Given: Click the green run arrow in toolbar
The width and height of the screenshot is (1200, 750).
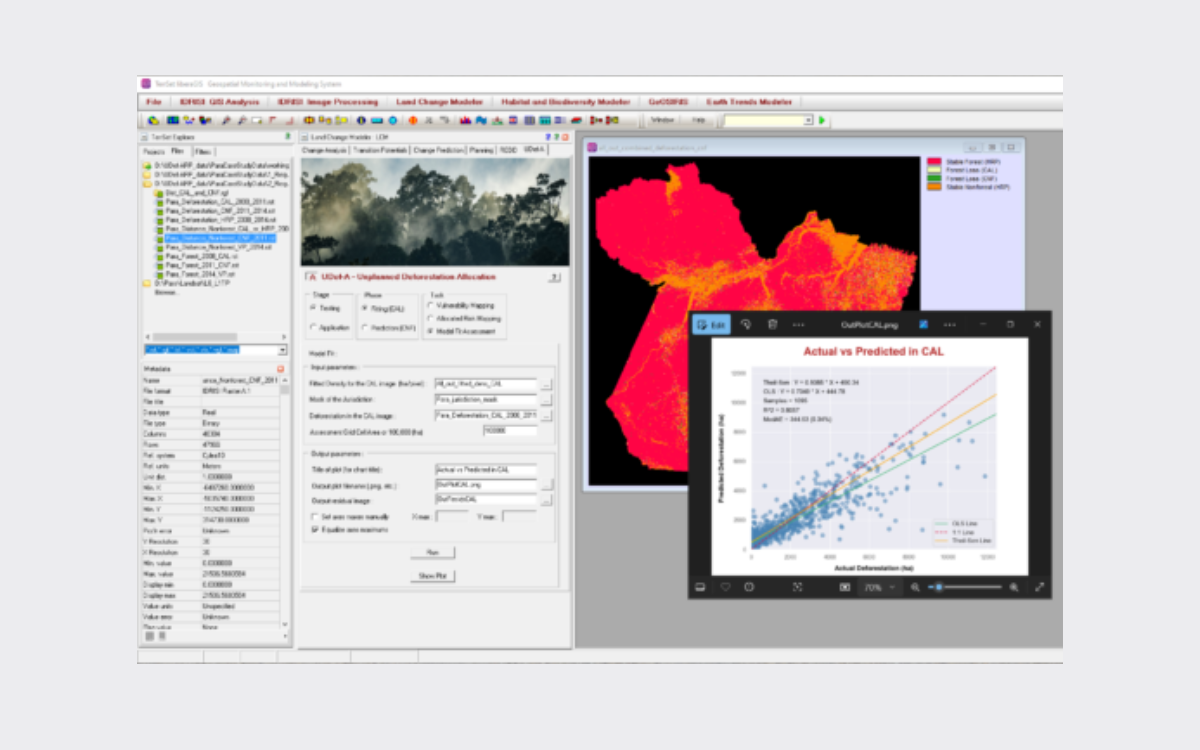Looking at the screenshot, I should (823, 120).
